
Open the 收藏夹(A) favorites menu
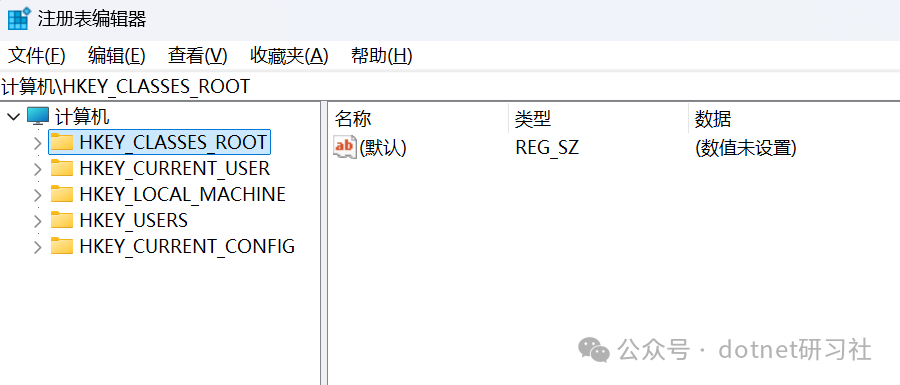[x=289, y=56]
